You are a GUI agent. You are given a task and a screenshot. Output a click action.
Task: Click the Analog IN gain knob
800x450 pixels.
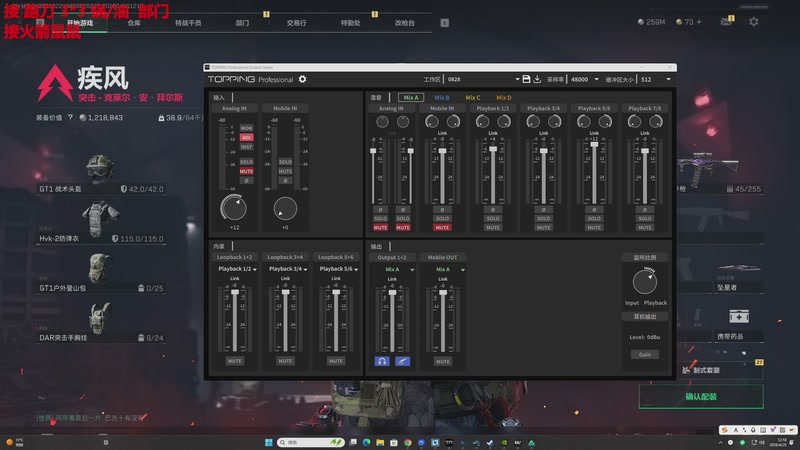(x=234, y=208)
